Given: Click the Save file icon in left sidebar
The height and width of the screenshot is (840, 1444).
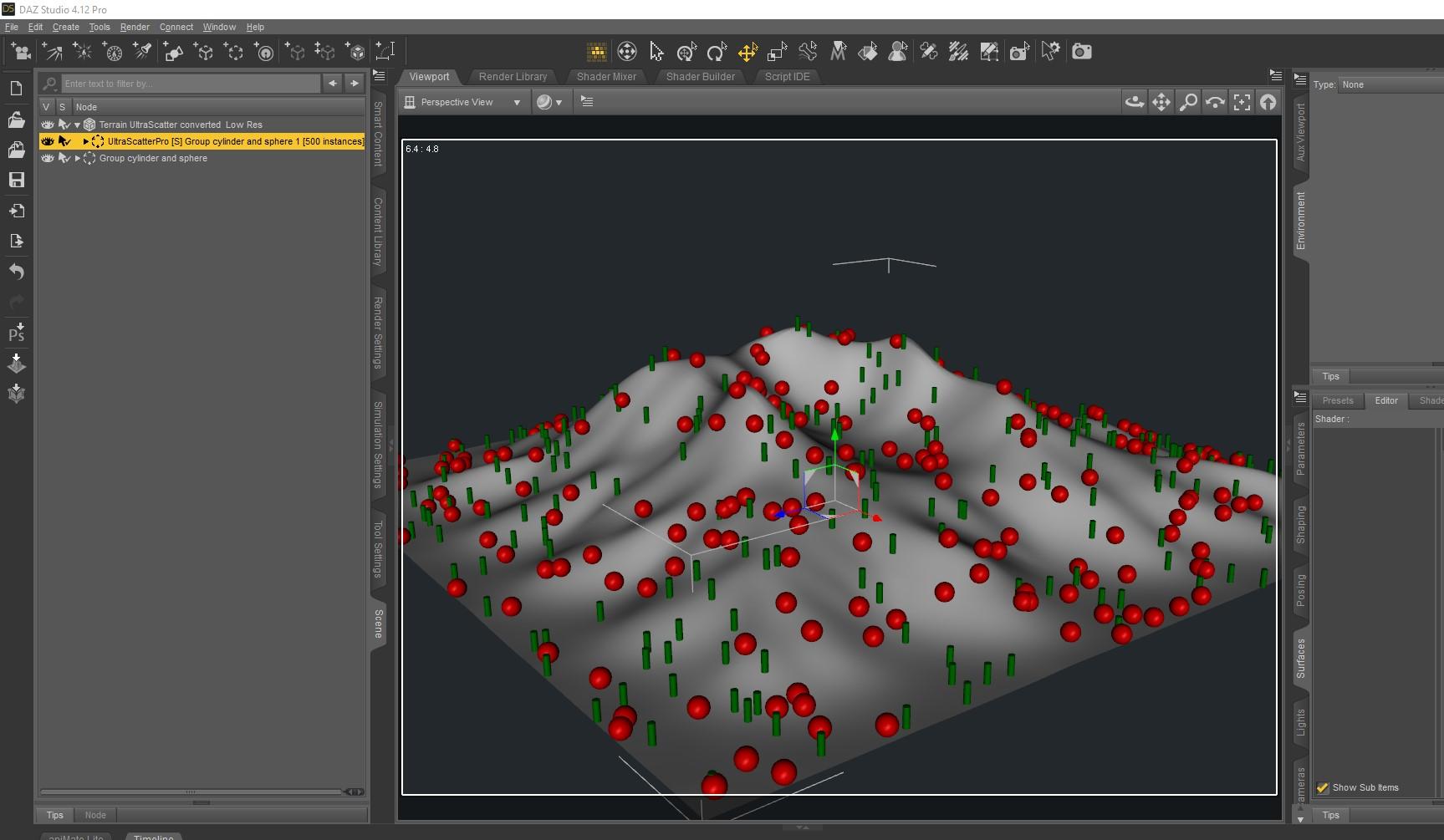Looking at the screenshot, I should point(16,180).
